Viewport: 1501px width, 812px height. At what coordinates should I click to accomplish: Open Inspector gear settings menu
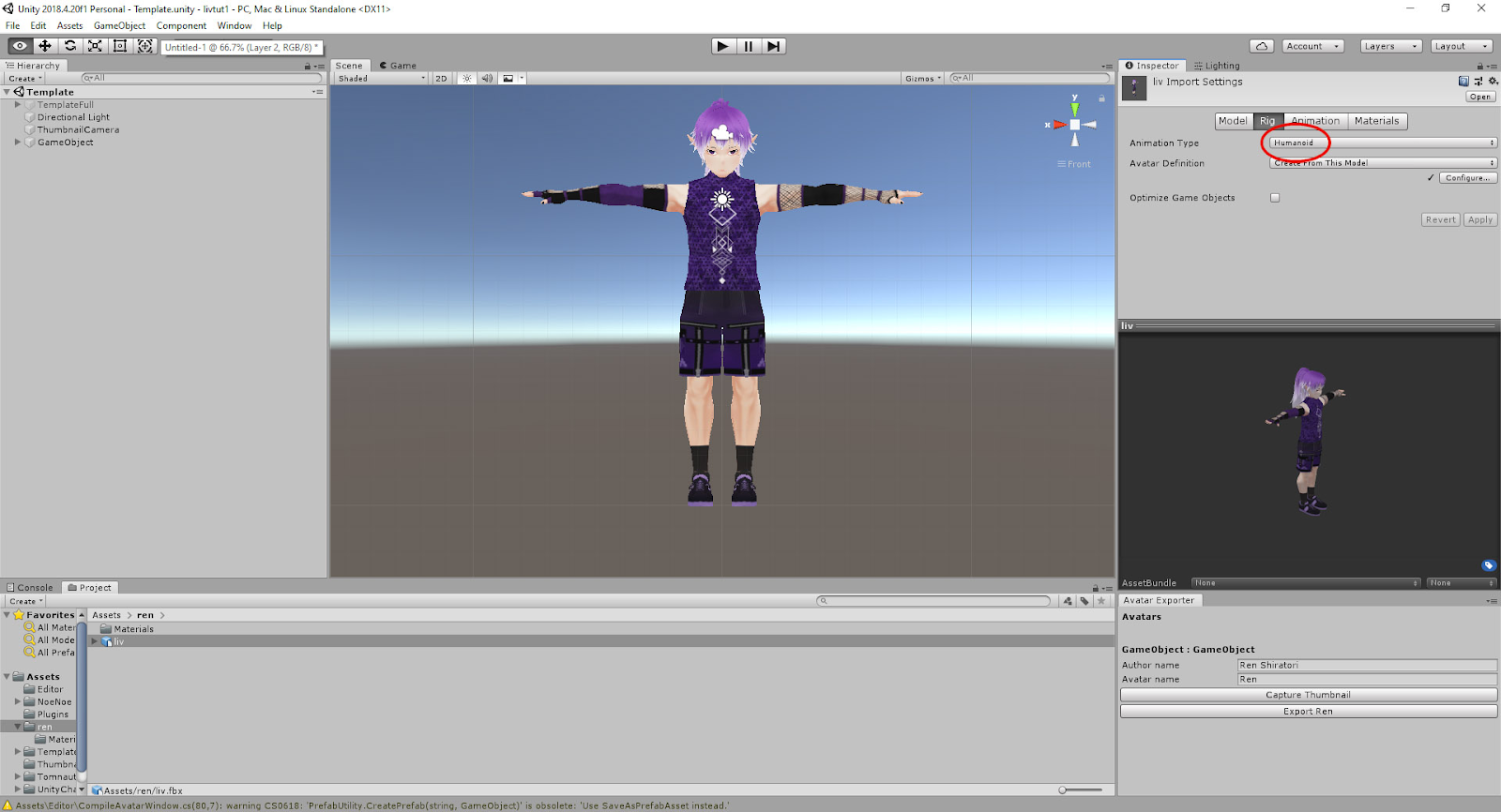[1493, 82]
